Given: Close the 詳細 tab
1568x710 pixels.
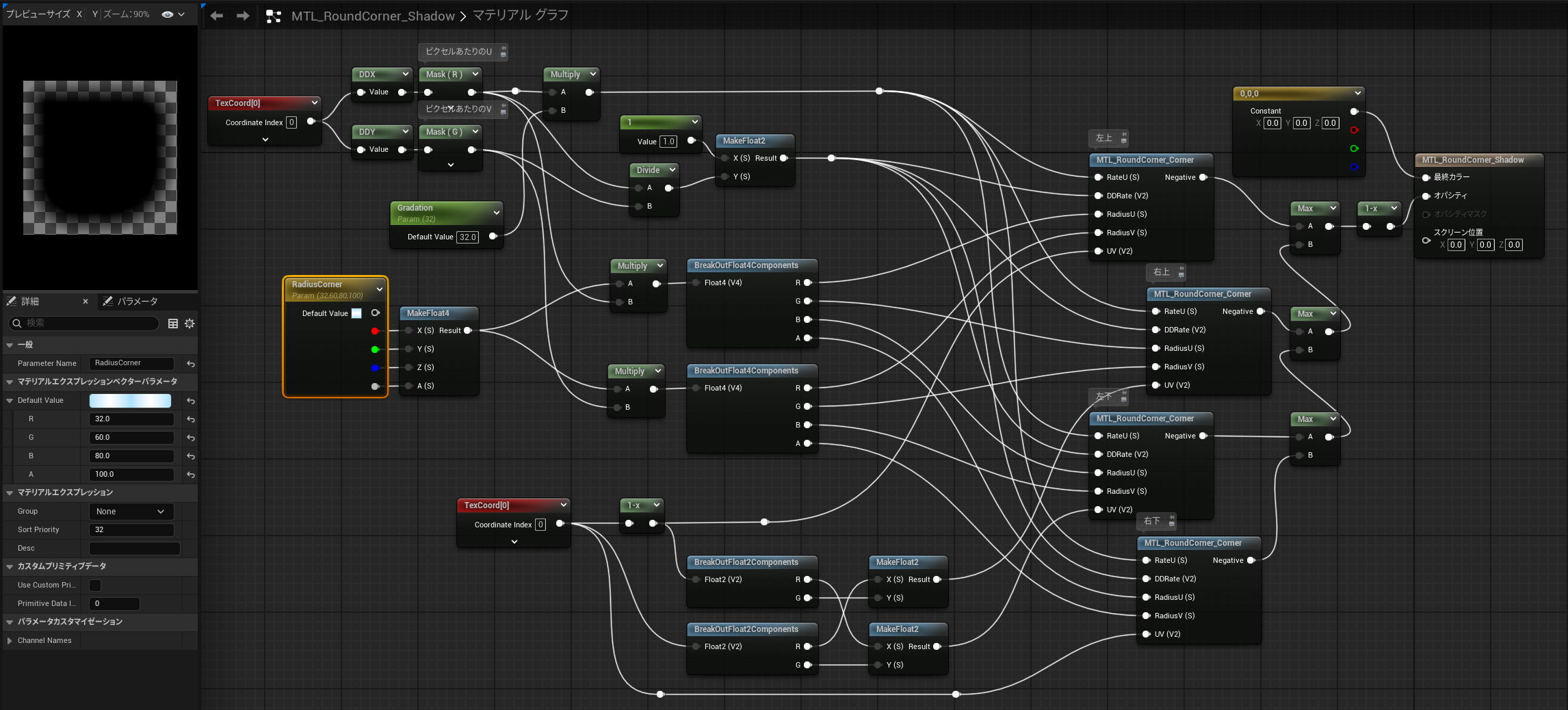Looking at the screenshot, I should point(86,302).
